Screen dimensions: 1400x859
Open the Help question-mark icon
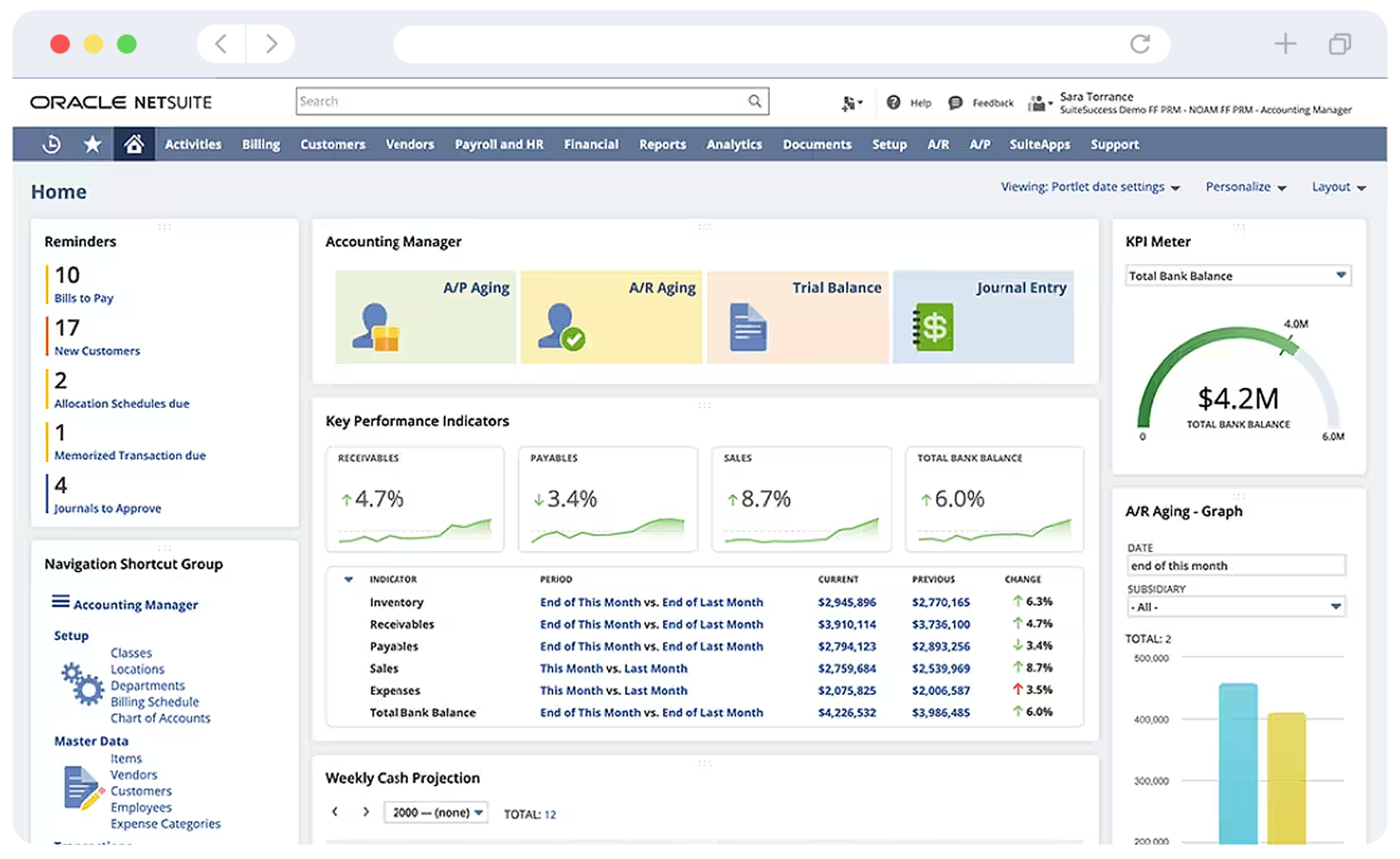[894, 102]
